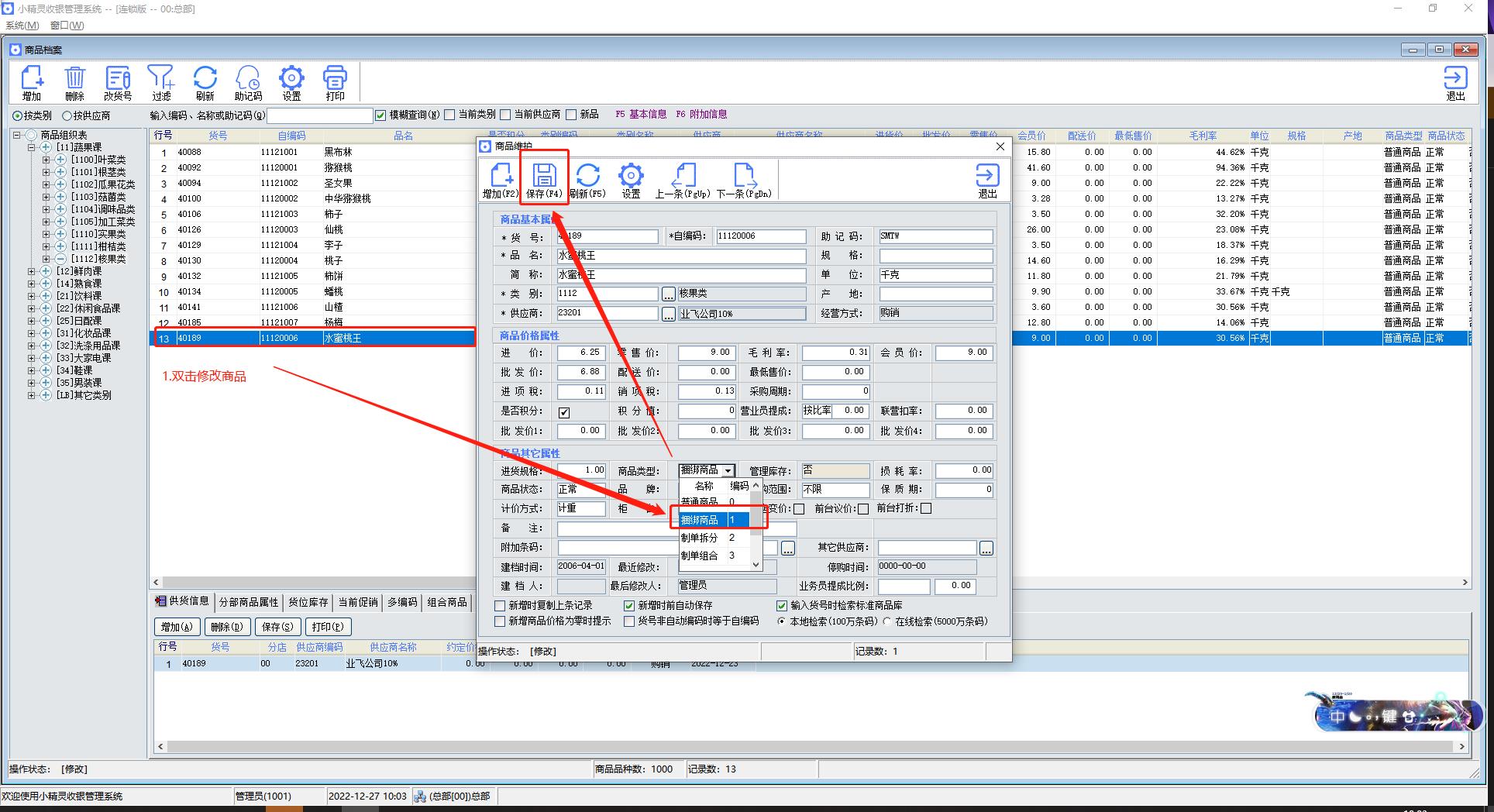This screenshot has height=812, width=1494.
Task: Click the browse button beside 类别 field
Action: click(x=669, y=294)
